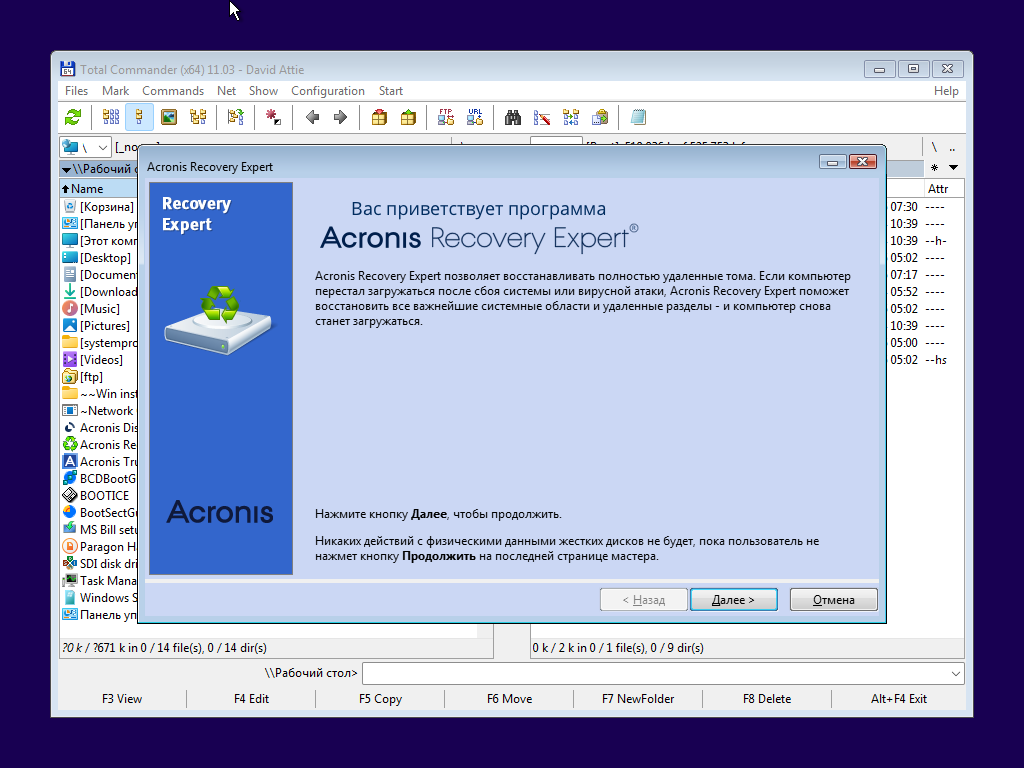Open the Notepad toolbar icon
Image resolution: width=1024 pixels, height=768 pixels.
point(638,118)
